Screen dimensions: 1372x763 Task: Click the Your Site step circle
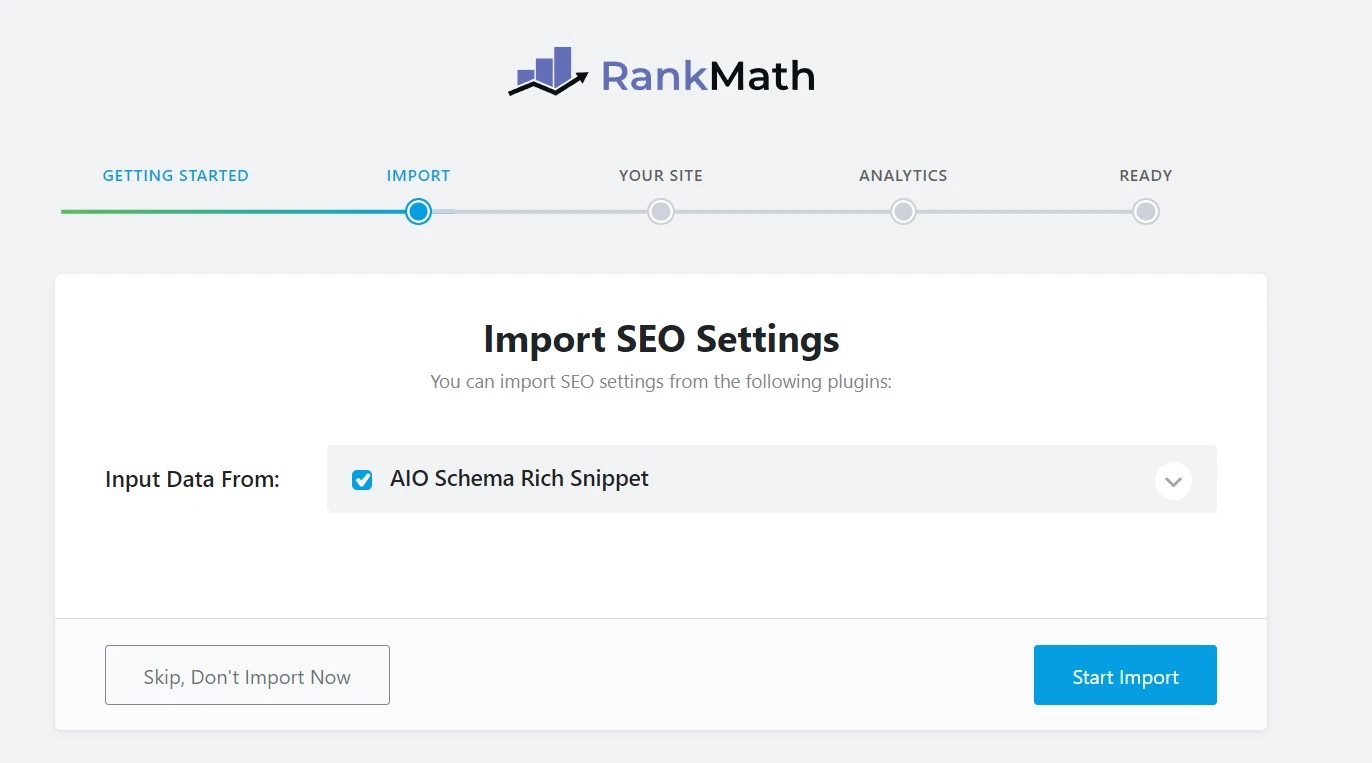click(x=660, y=212)
